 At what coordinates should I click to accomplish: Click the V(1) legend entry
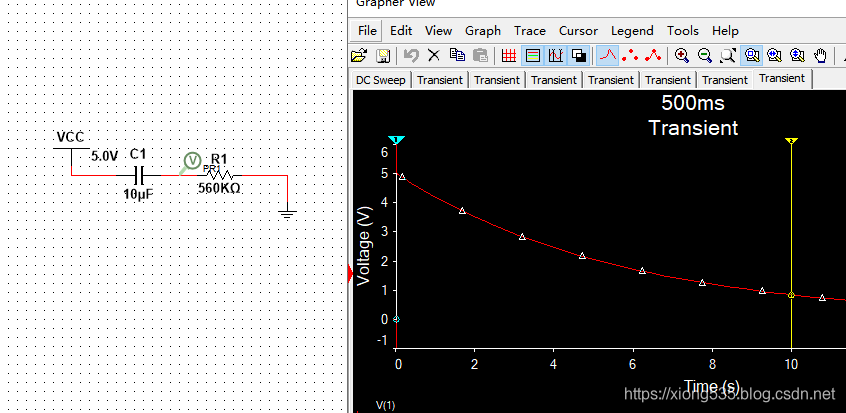pos(385,405)
